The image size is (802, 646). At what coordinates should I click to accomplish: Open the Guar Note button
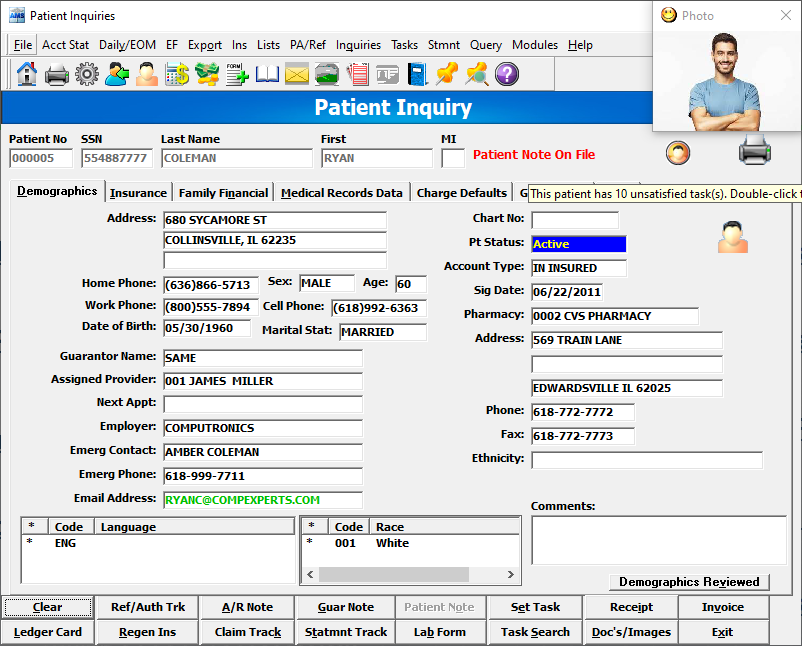point(346,607)
